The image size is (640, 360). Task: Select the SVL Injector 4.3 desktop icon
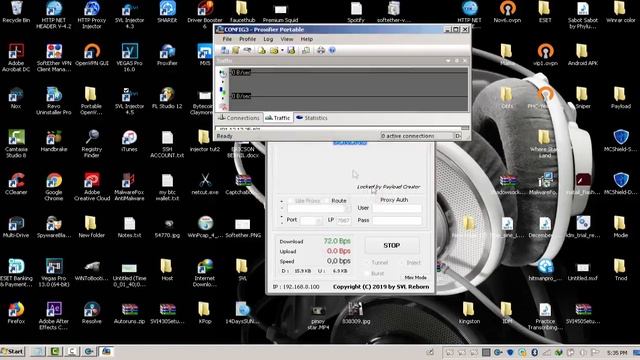(x=129, y=15)
